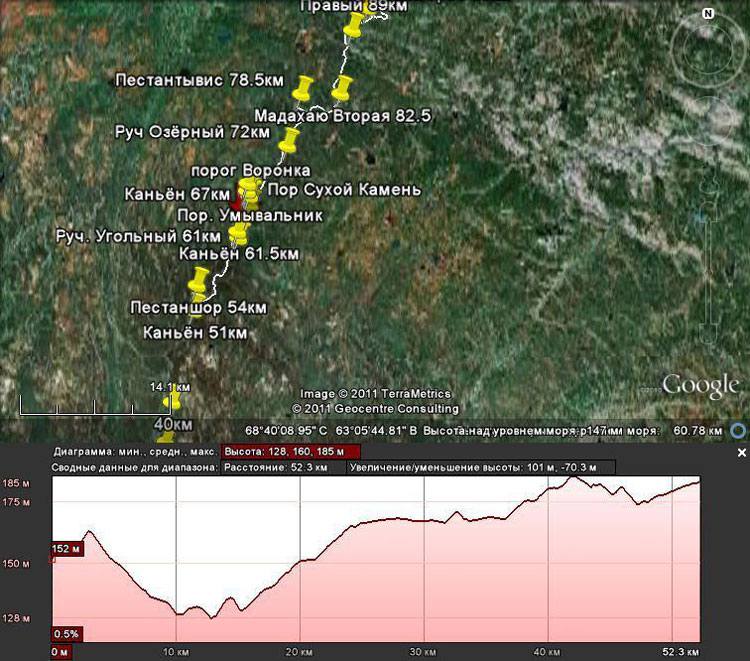Click the 0.5% slope indicator on chart

click(x=66, y=634)
